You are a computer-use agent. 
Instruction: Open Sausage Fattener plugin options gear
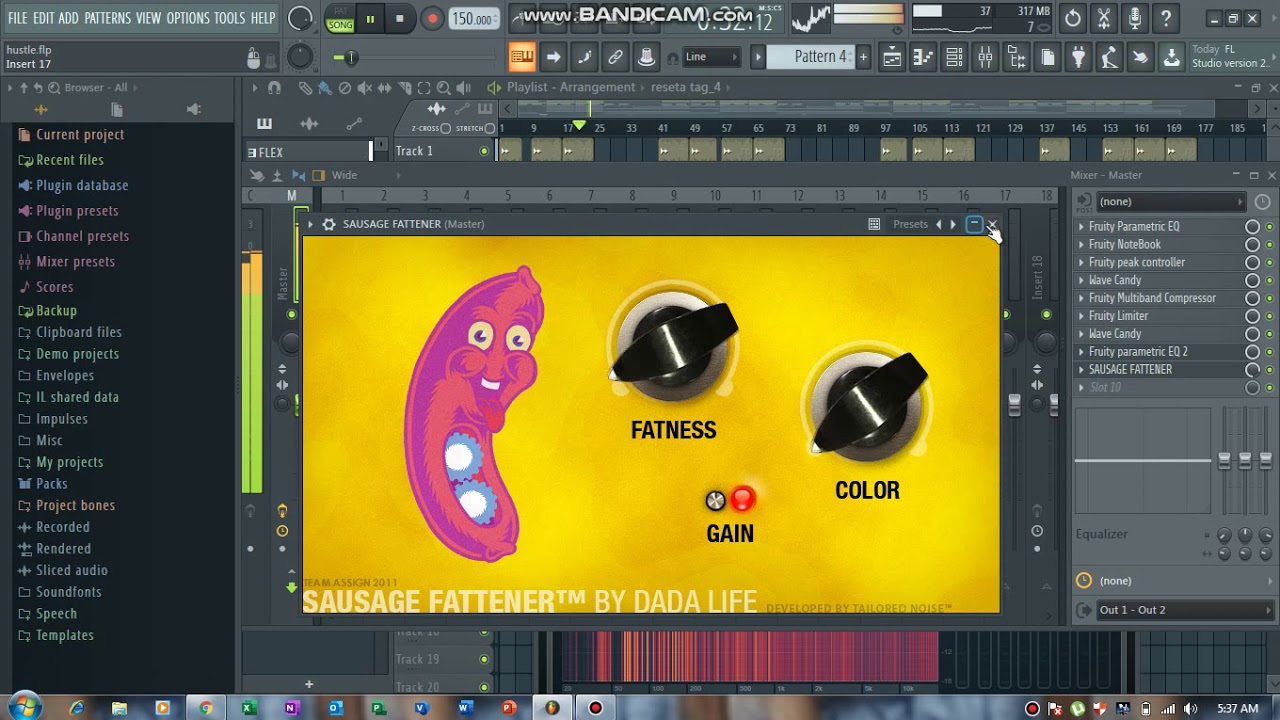pos(329,224)
